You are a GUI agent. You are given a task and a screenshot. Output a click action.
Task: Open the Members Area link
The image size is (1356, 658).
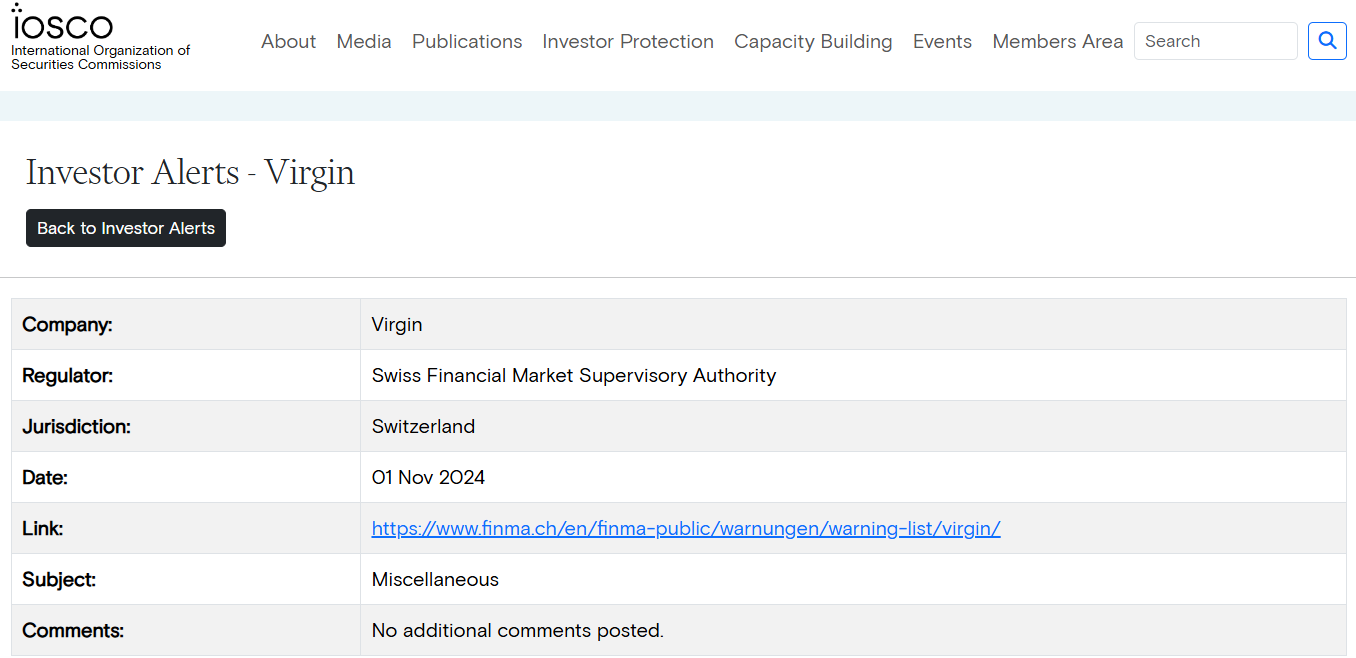coord(1057,42)
